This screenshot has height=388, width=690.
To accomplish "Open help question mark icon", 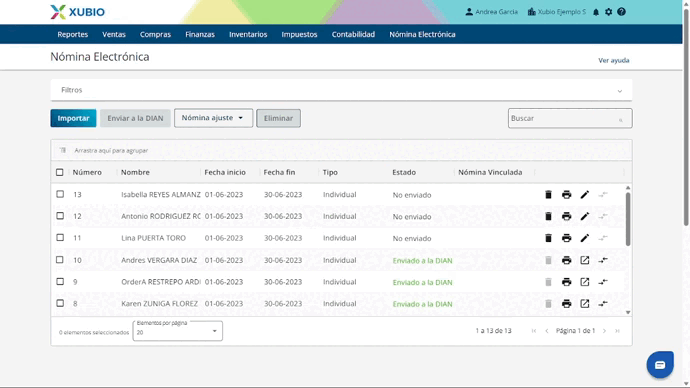I will click(621, 12).
